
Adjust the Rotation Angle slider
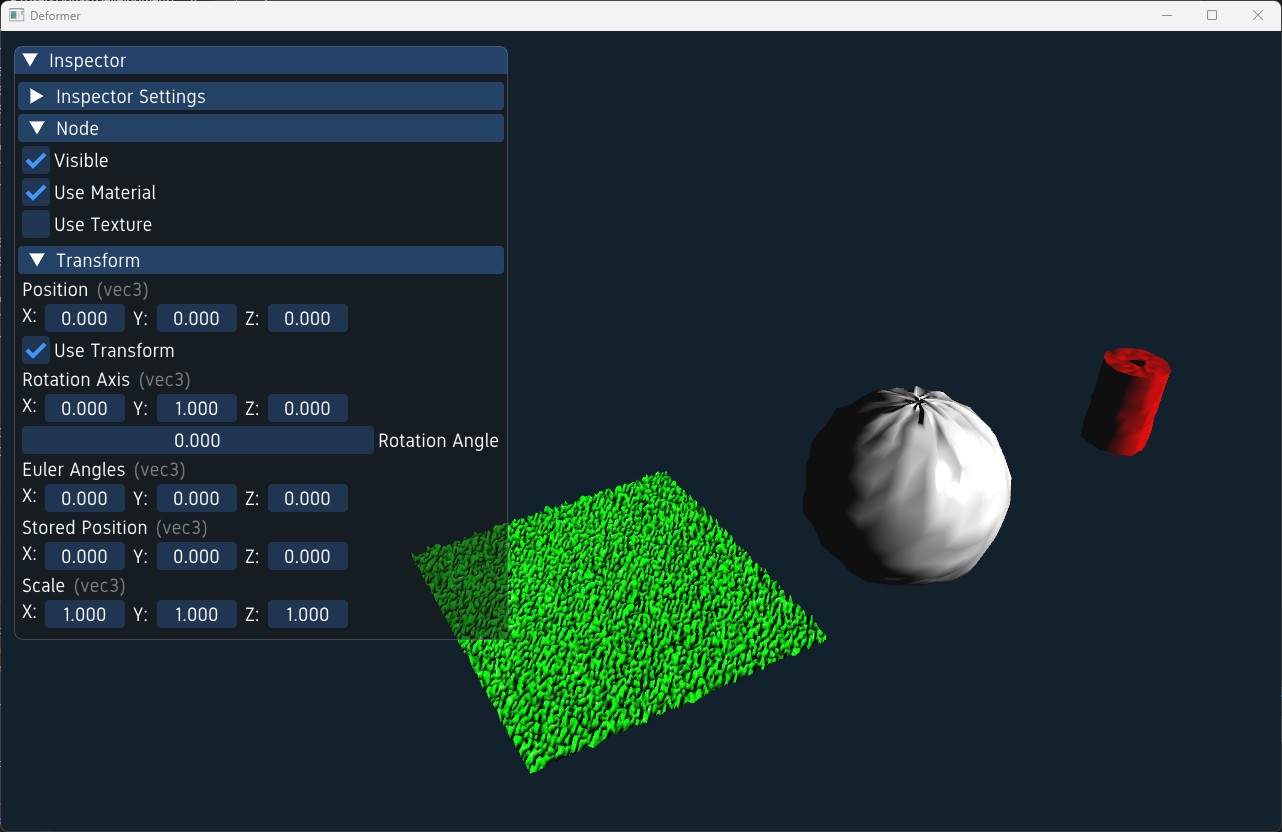coord(197,441)
